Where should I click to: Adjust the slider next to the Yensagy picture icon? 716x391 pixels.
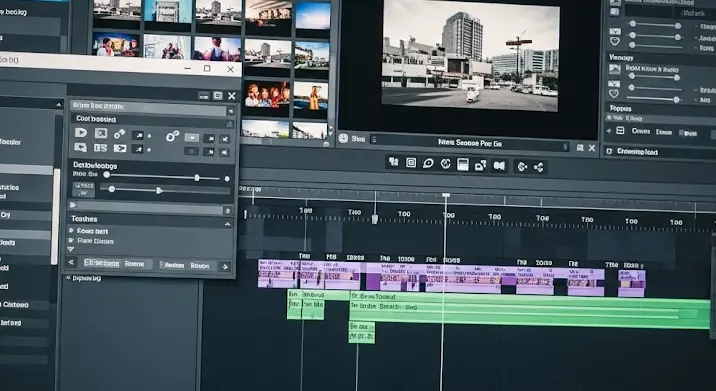click(x=654, y=77)
